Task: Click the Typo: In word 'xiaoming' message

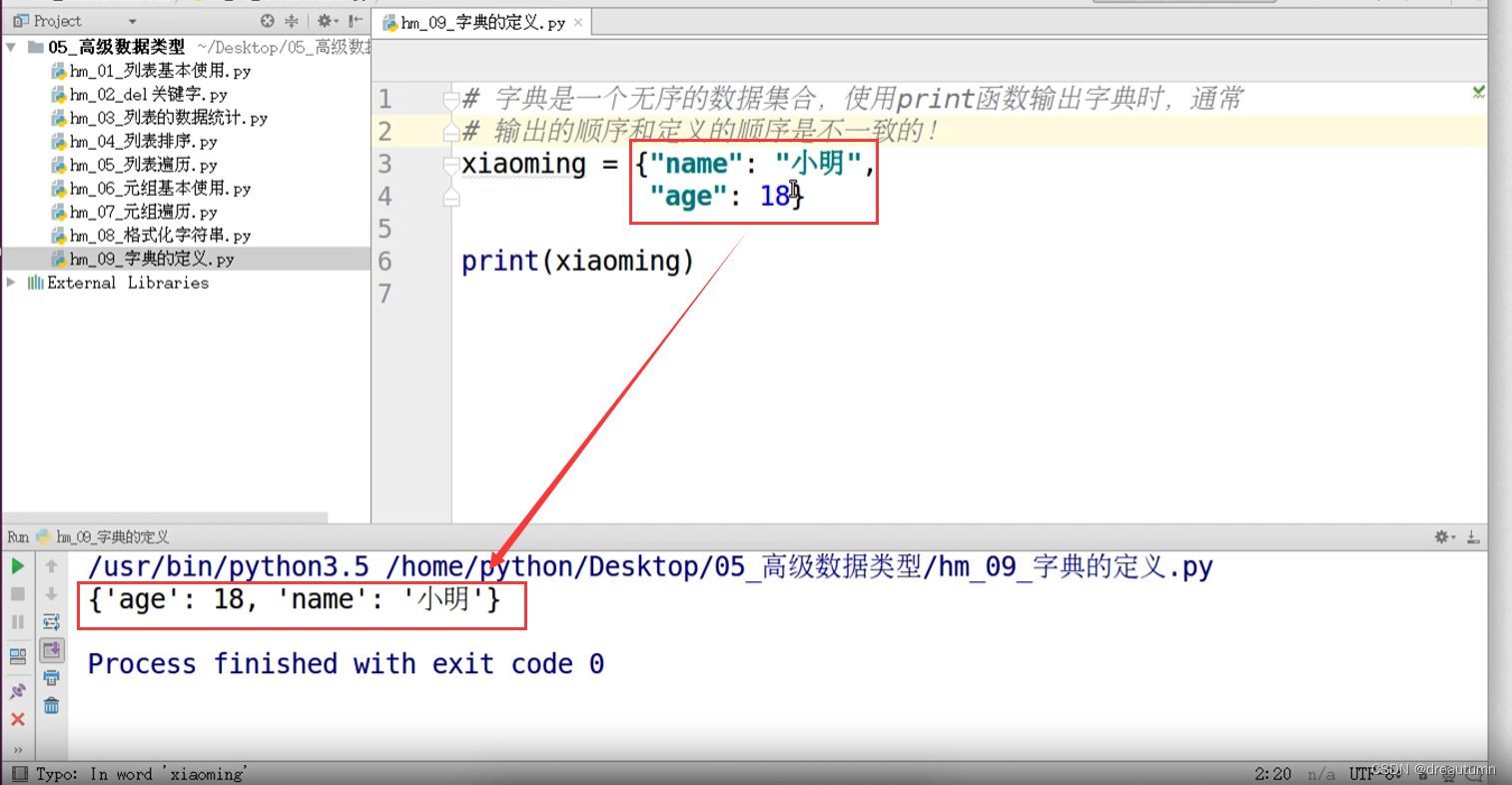Action: (x=141, y=774)
